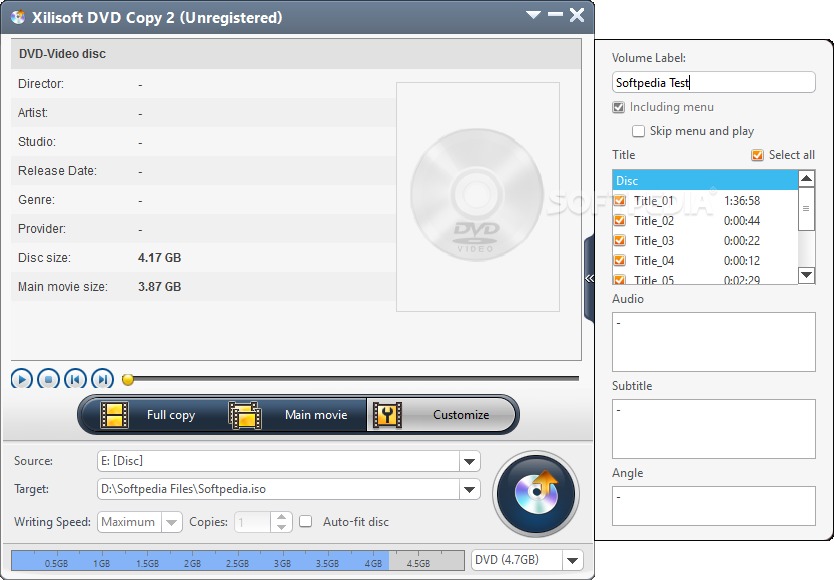Open the DVD (4.7GB) disc type dropdown
834x580 pixels.
572,560
